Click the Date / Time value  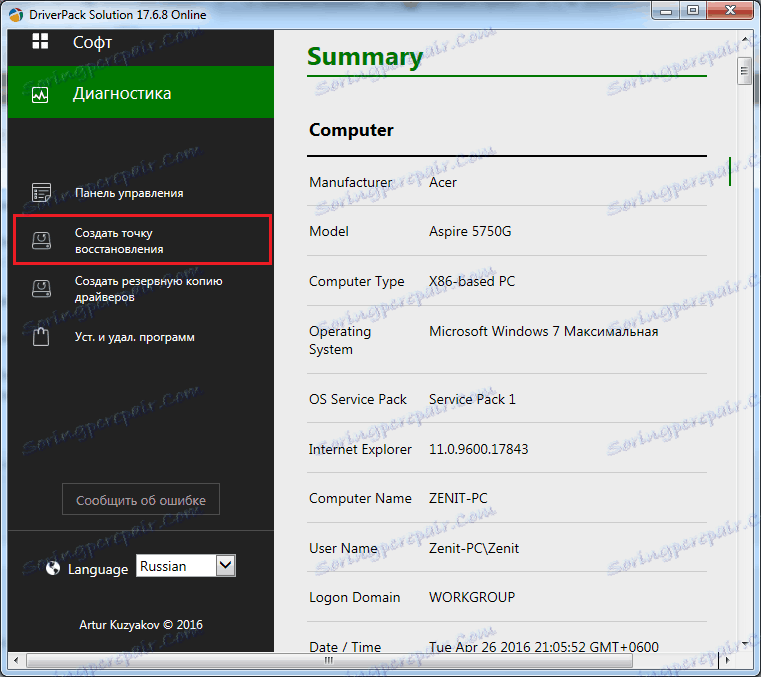pyautogui.click(x=544, y=647)
